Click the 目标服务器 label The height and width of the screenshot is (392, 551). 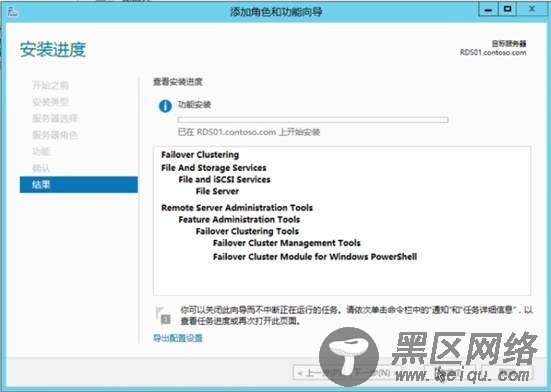[509, 44]
